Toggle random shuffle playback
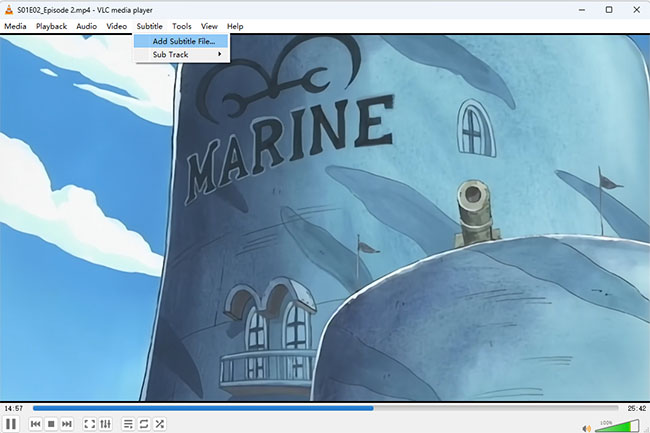Screen dimensions: 650x433 click(x=160, y=424)
